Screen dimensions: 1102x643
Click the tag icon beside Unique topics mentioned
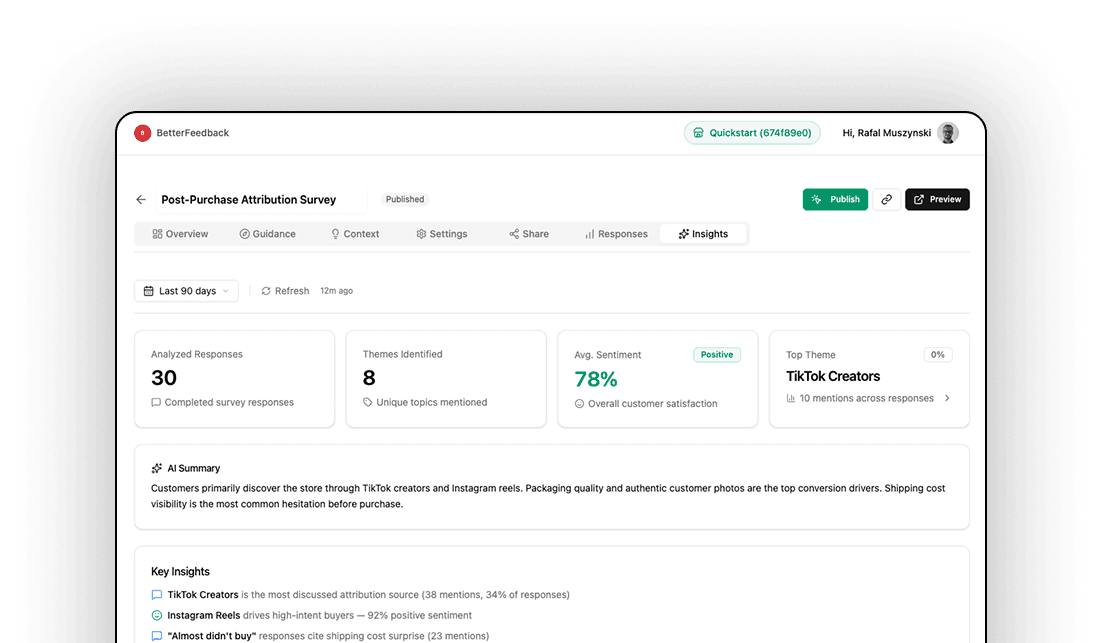point(368,403)
